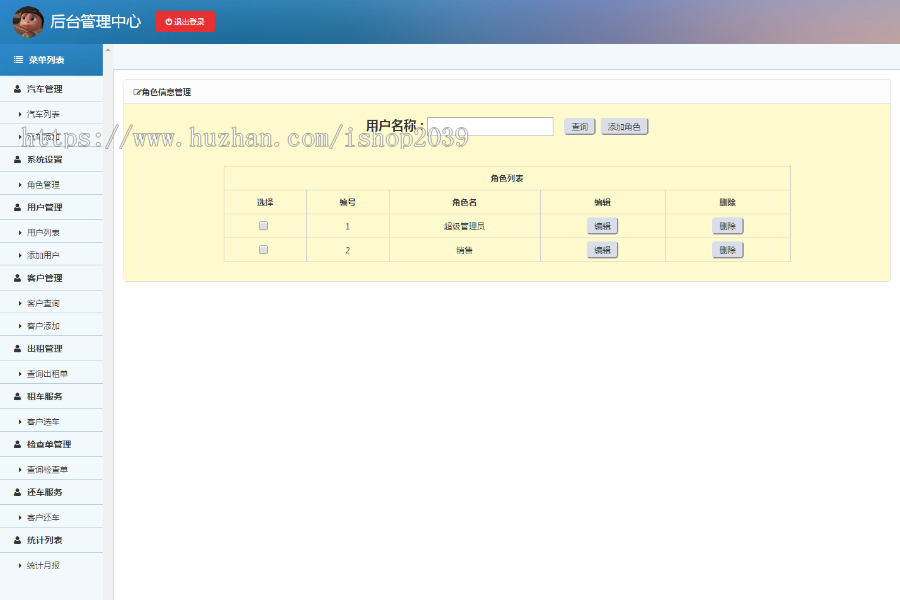Click the cartoon avatar in the header
The image size is (900, 600).
click(x=28, y=22)
